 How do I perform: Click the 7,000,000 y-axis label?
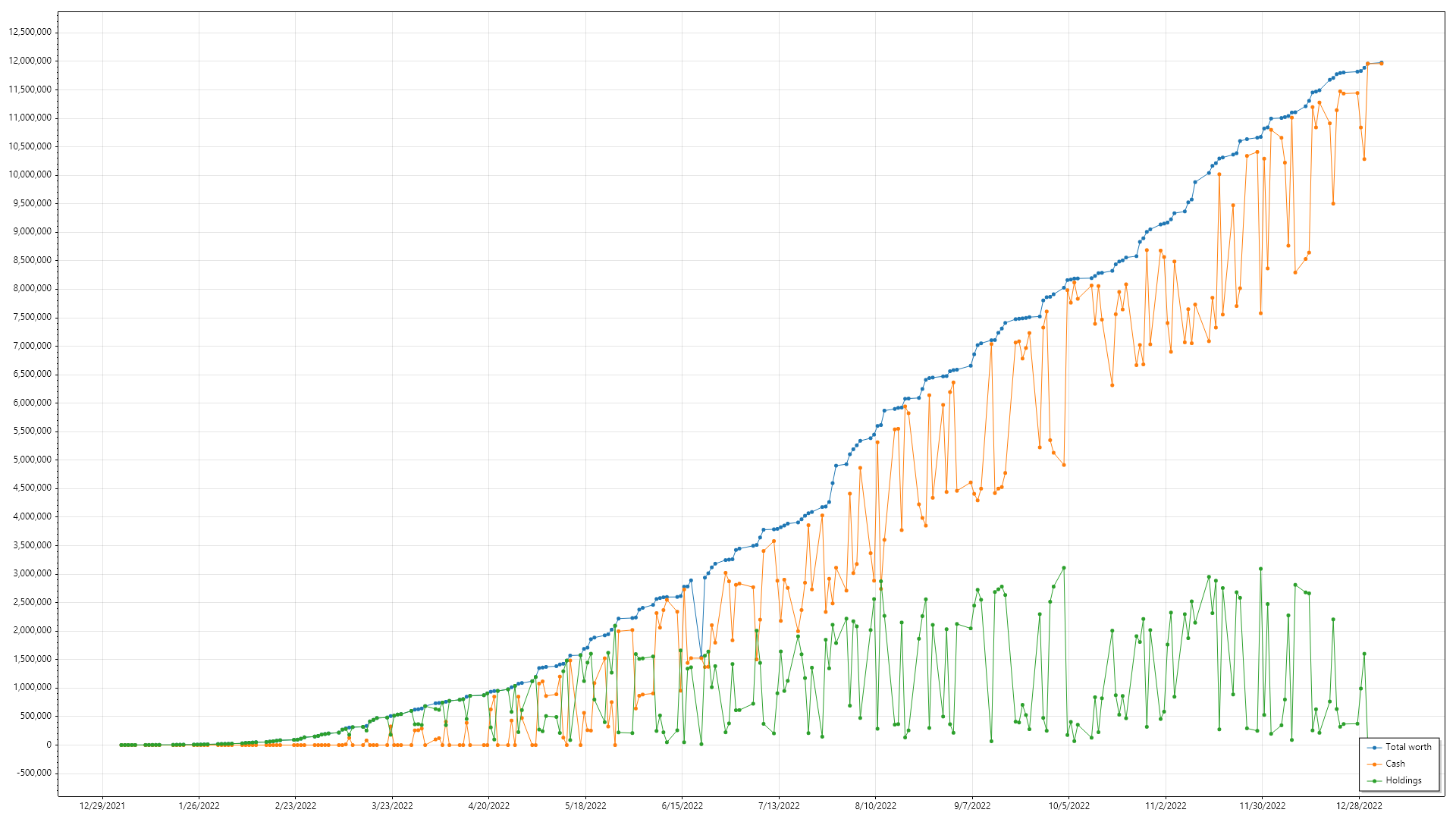tap(33, 346)
